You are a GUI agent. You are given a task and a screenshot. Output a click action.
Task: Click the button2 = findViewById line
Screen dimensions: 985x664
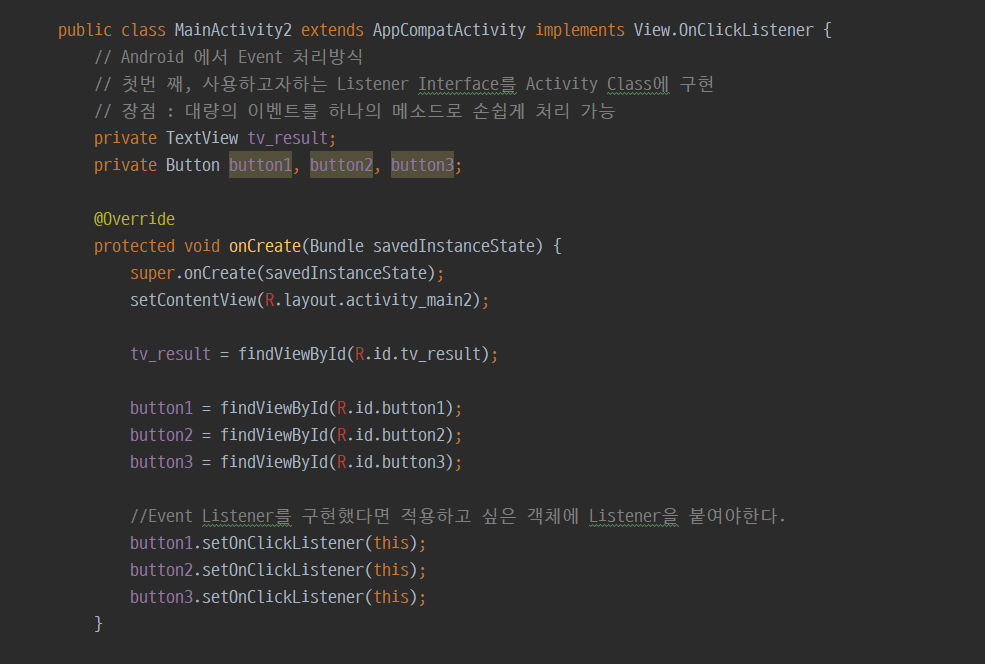[296, 435]
